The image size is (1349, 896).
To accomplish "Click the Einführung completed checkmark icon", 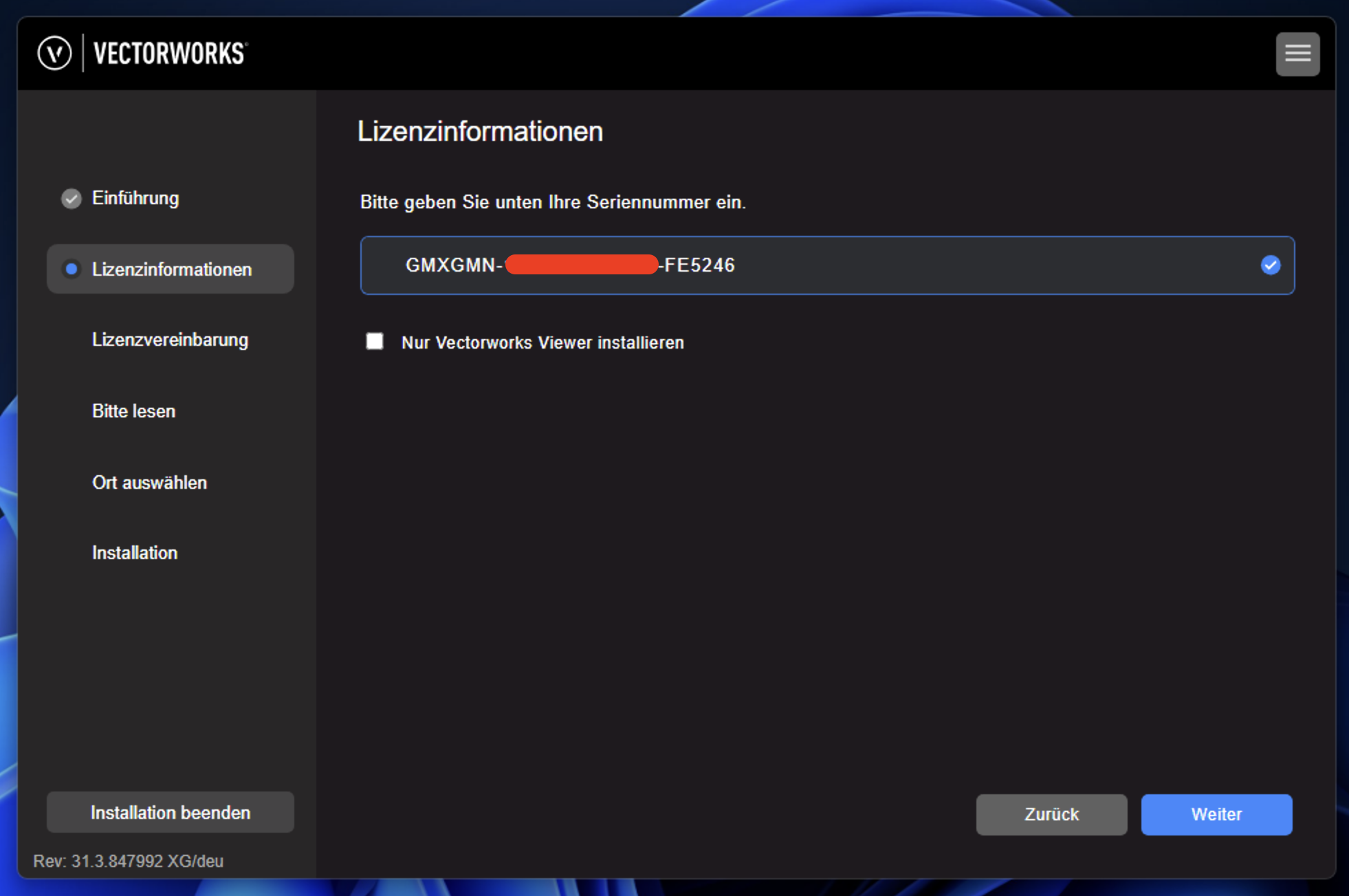I will (x=71, y=199).
